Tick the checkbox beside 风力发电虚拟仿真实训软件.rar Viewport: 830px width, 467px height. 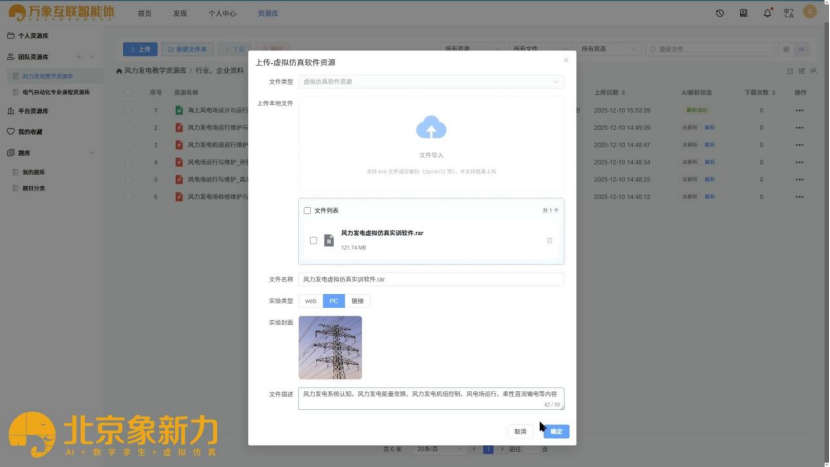click(x=314, y=240)
